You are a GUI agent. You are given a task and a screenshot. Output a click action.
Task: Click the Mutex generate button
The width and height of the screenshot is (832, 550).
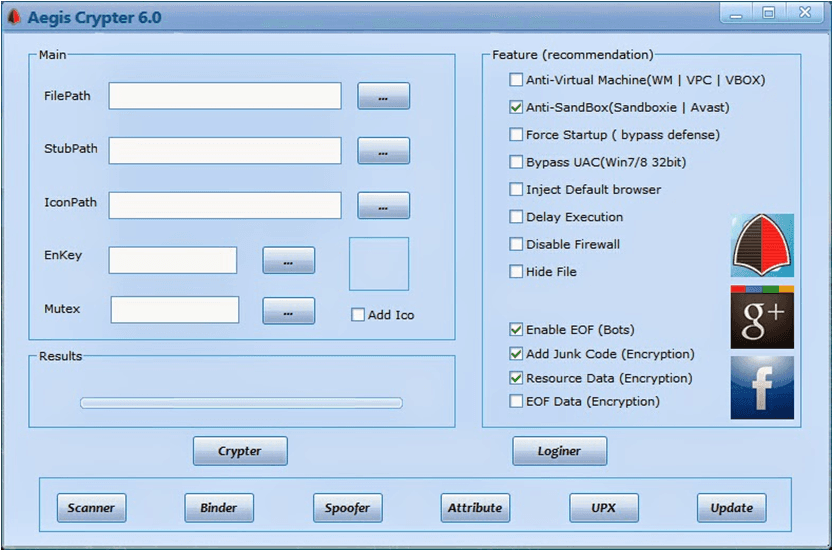pos(288,311)
